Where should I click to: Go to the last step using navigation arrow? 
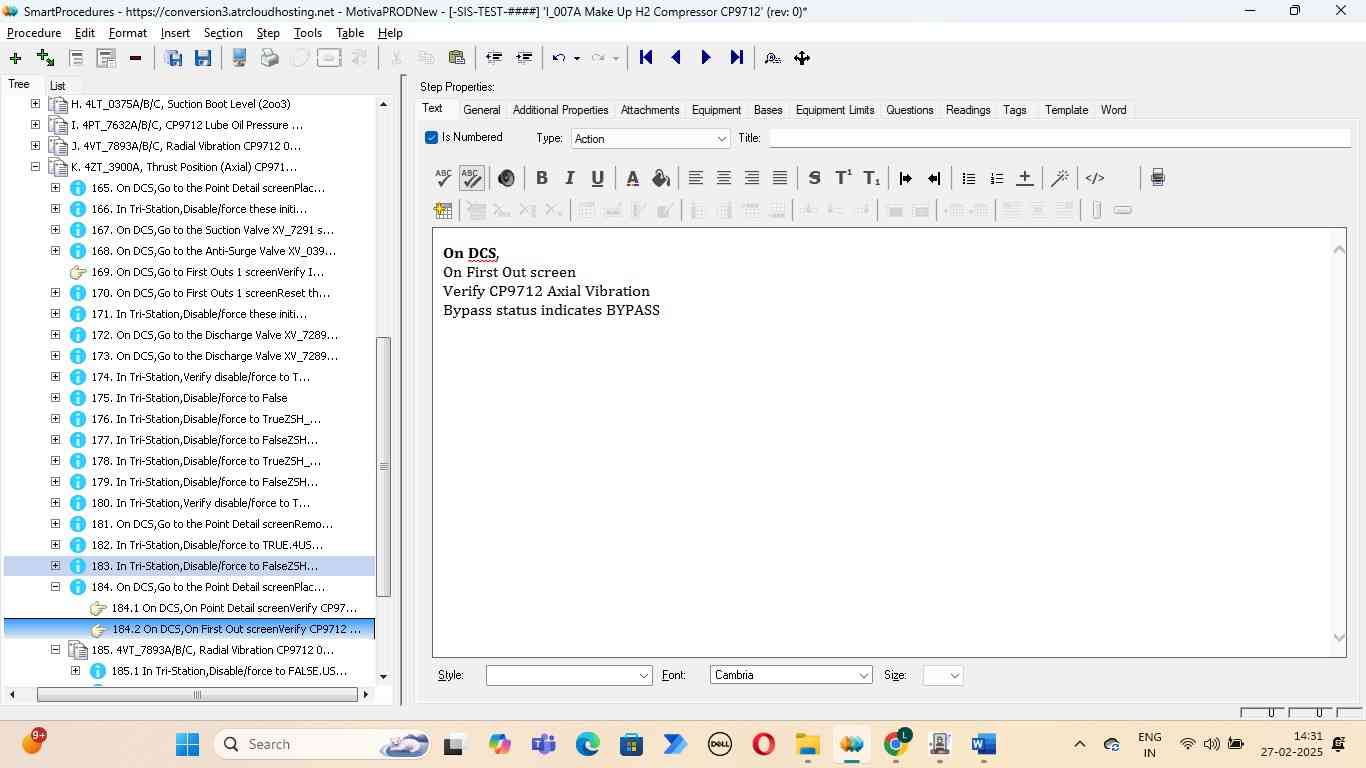(736, 58)
